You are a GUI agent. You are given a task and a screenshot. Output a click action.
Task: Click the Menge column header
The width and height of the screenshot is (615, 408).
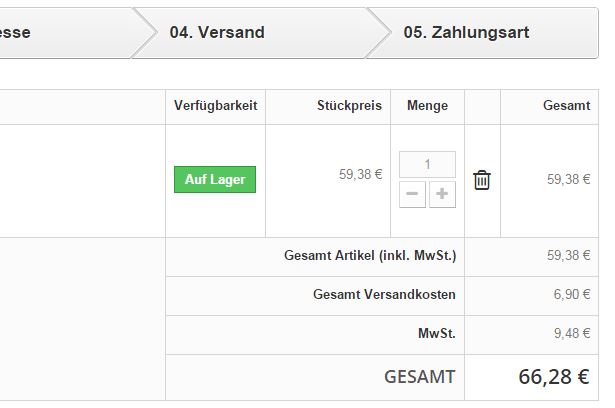[x=427, y=106]
